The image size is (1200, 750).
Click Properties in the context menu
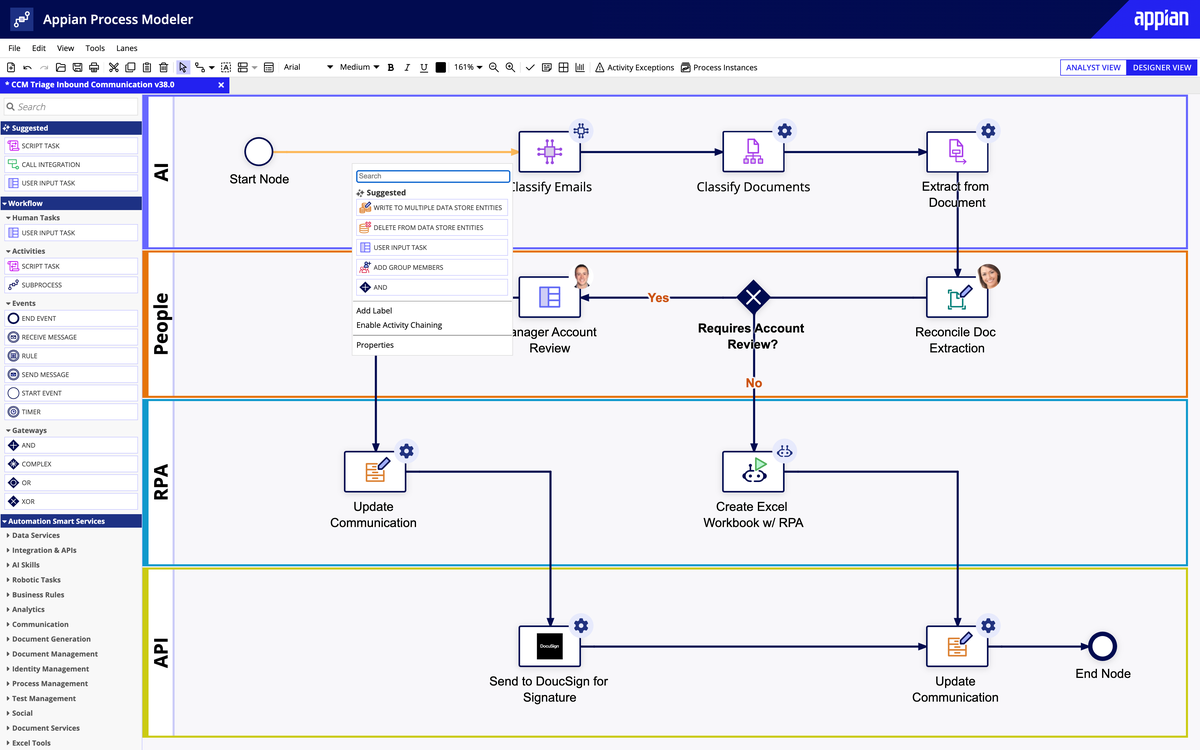[x=374, y=344]
